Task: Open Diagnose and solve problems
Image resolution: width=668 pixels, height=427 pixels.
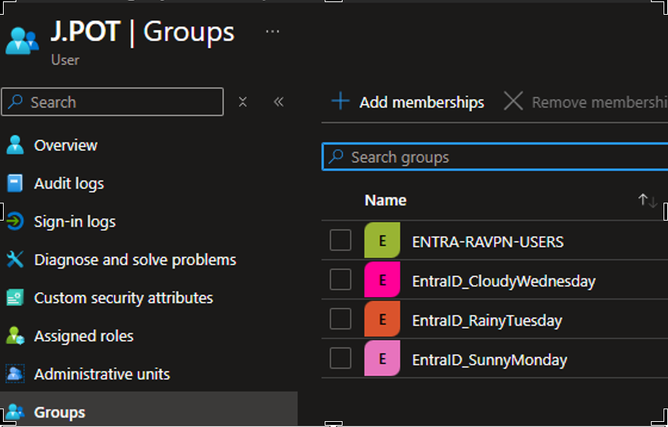Action: pos(135,260)
